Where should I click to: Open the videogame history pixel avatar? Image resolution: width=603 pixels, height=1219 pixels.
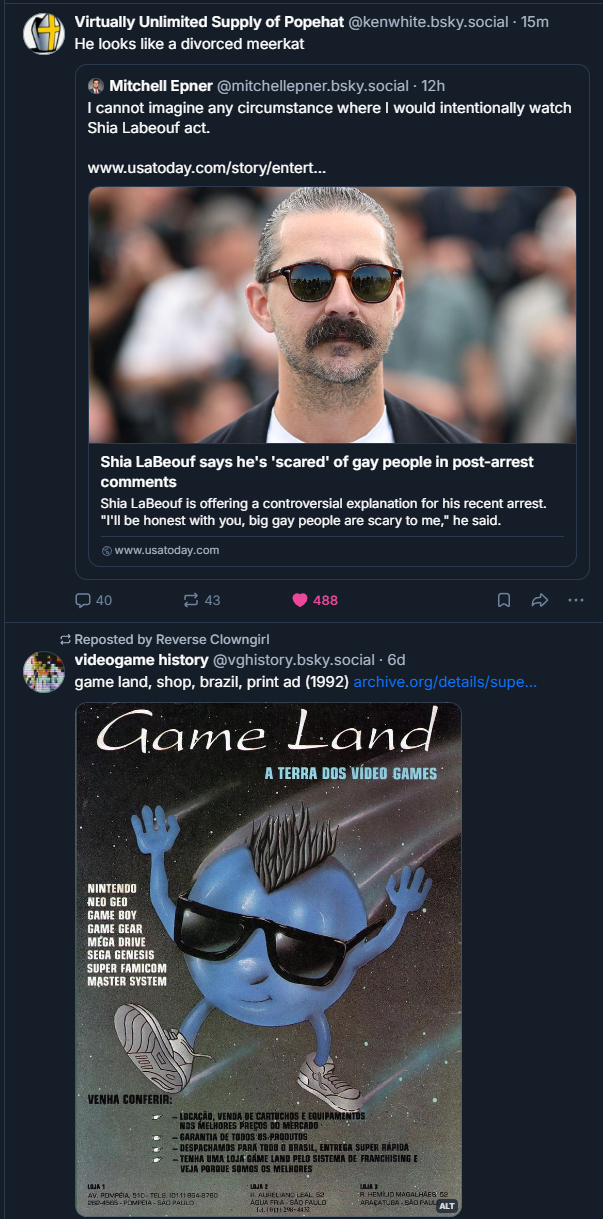pos(44,670)
